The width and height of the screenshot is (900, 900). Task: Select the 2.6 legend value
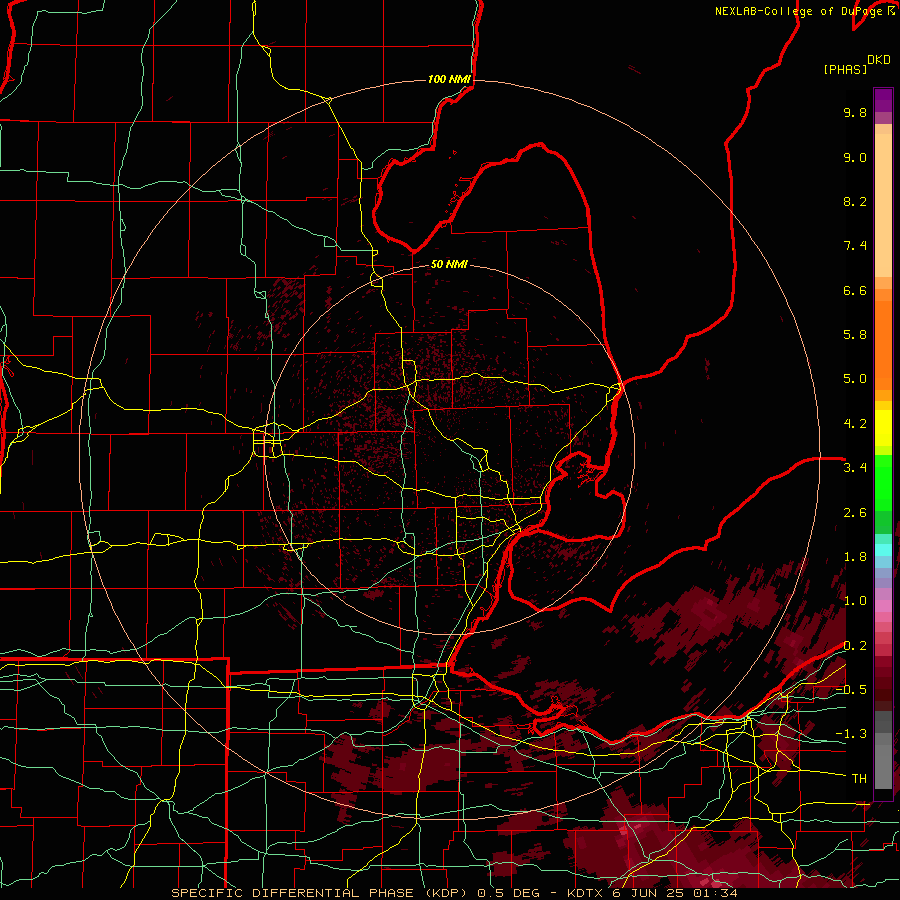(855, 513)
